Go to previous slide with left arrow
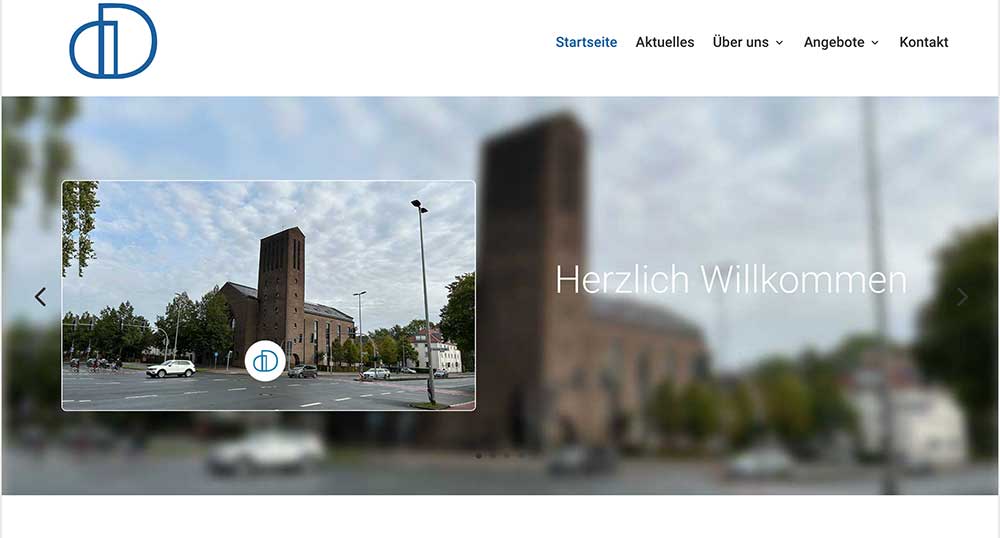Screen dimensions: 1000x538 point(40,296)
